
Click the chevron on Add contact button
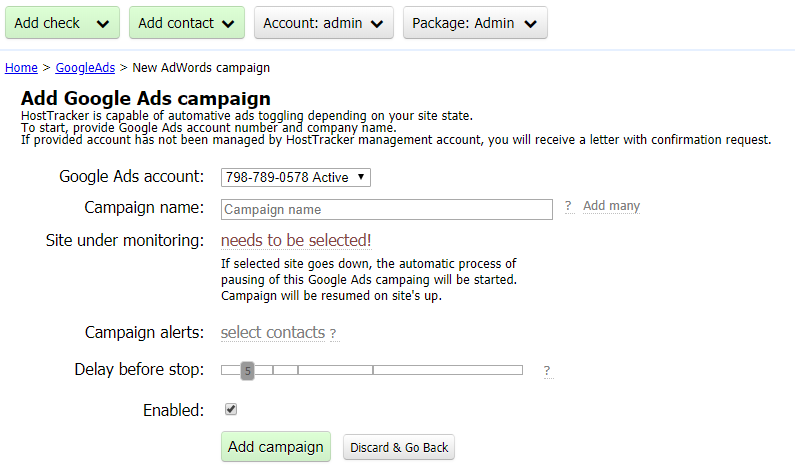click(x=228, y=24)
